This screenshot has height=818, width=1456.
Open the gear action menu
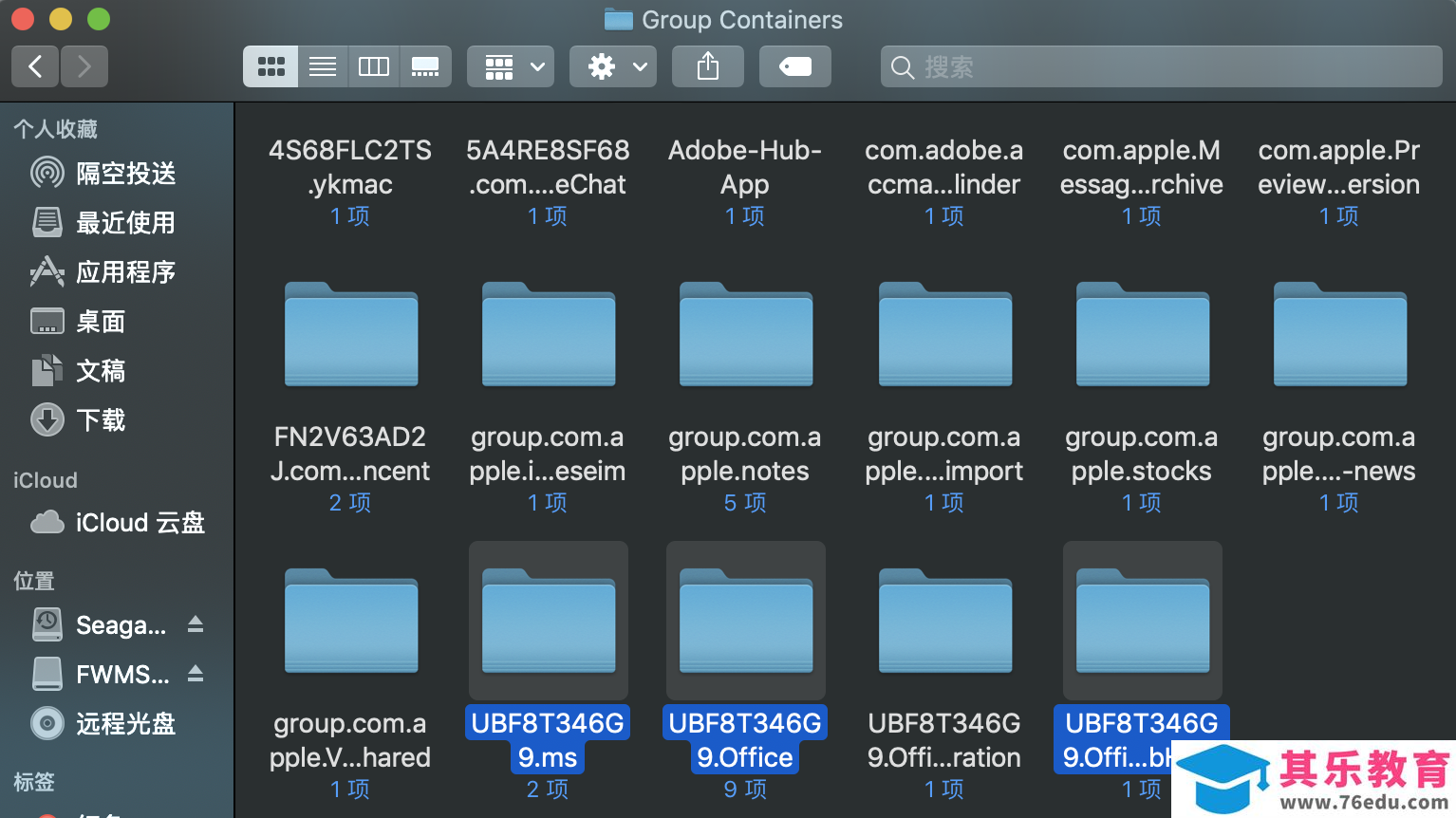coord(613,66)
